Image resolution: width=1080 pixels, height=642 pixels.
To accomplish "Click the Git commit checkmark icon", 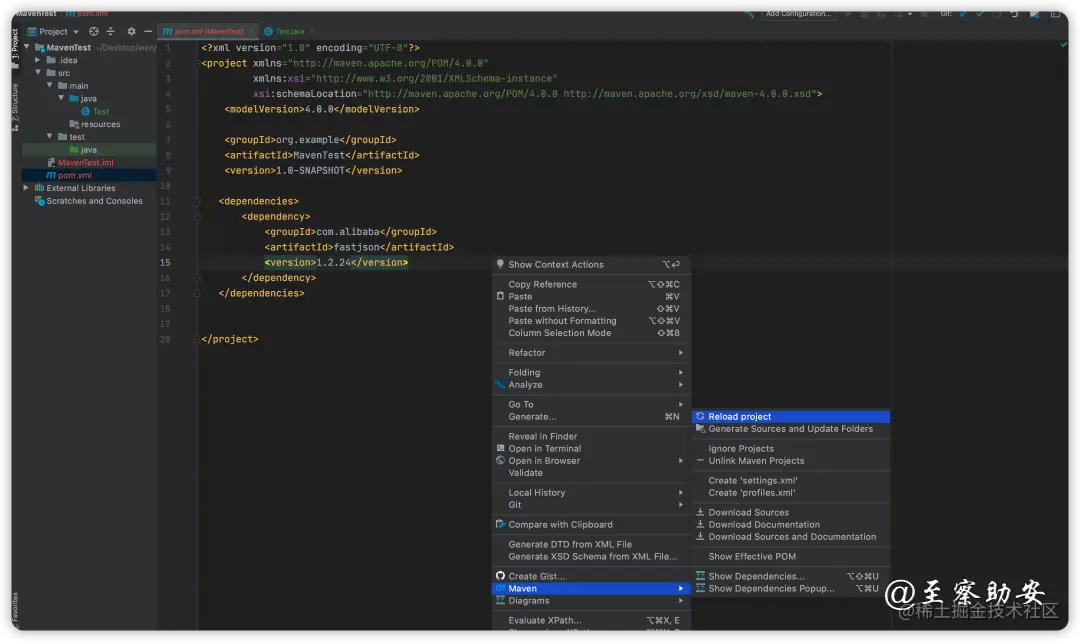I will point(979,14).
